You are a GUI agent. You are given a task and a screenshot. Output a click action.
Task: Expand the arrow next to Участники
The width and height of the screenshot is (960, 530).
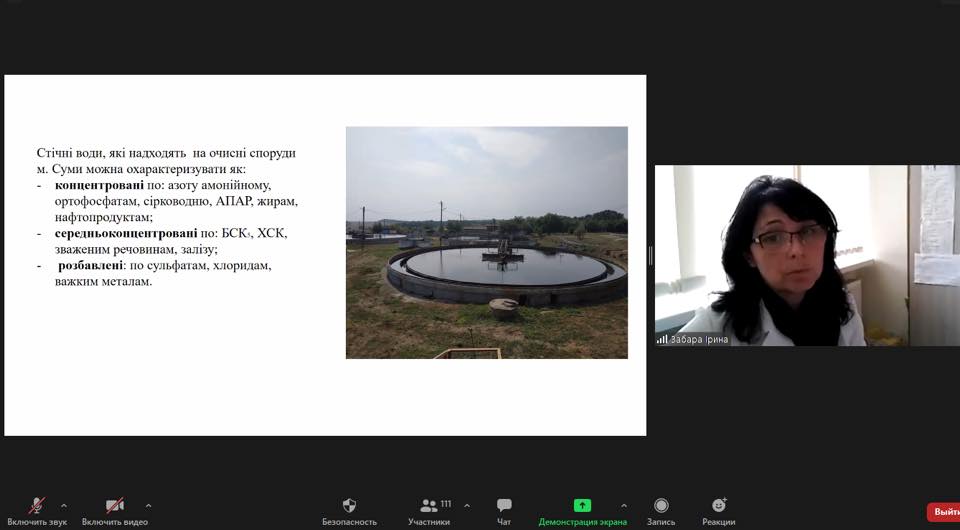[x=467, y=505]
